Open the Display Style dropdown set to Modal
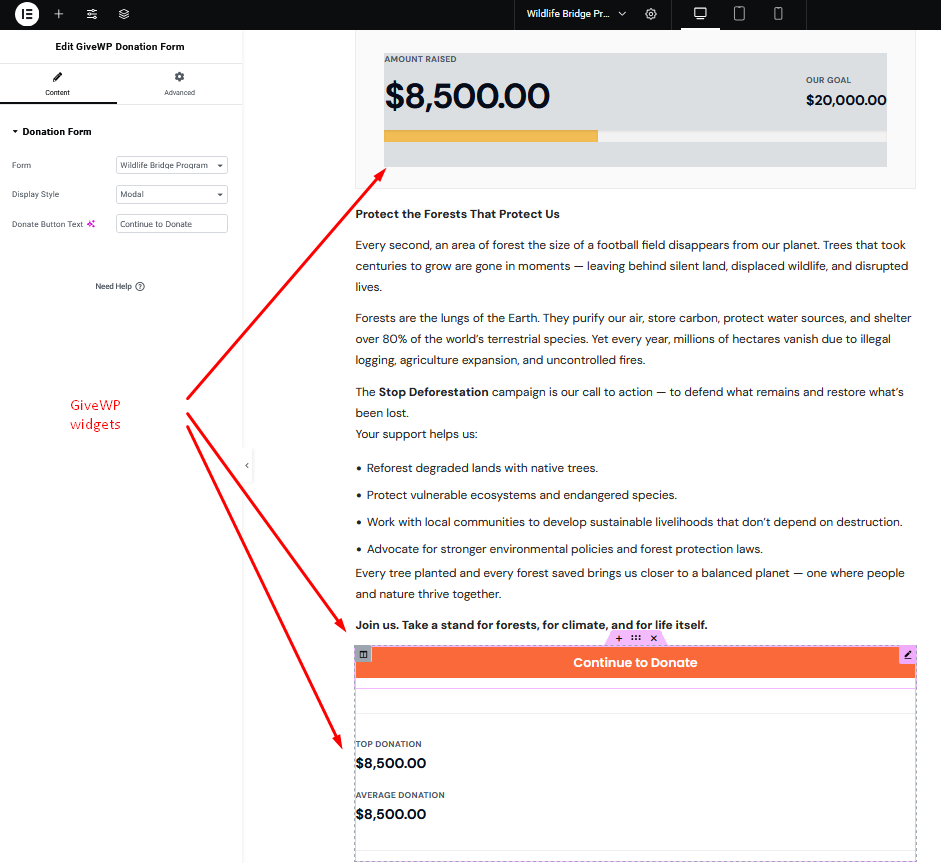Screen dimensions: 941x863 click(172, 195)
